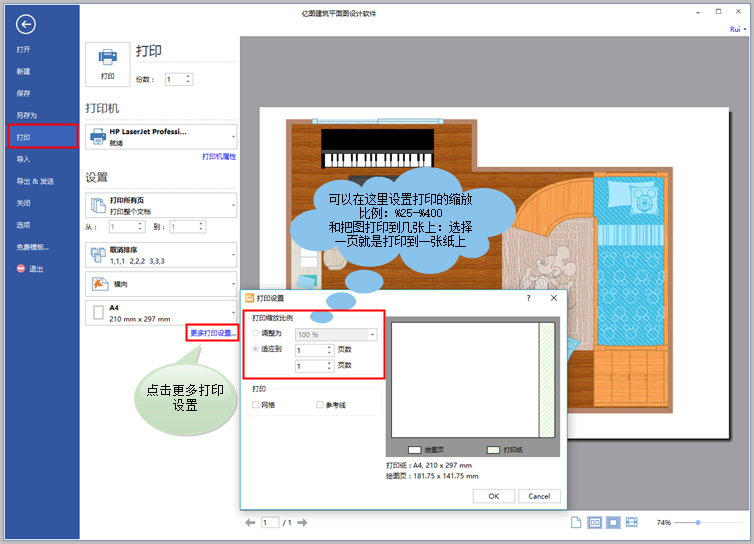Select 导出 & 发送 in the sidebar
This screenshot has width=754, height=544.
pyautogui.click(x=35, y=181)
